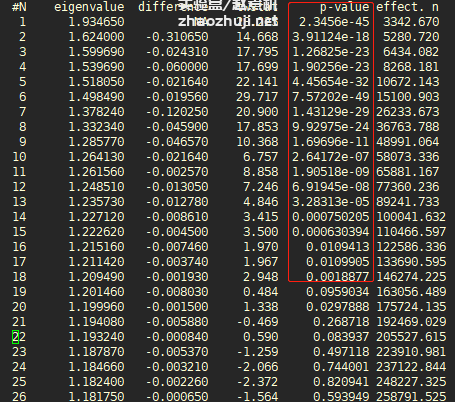Select p-value 0.0297888

(338, 307)
